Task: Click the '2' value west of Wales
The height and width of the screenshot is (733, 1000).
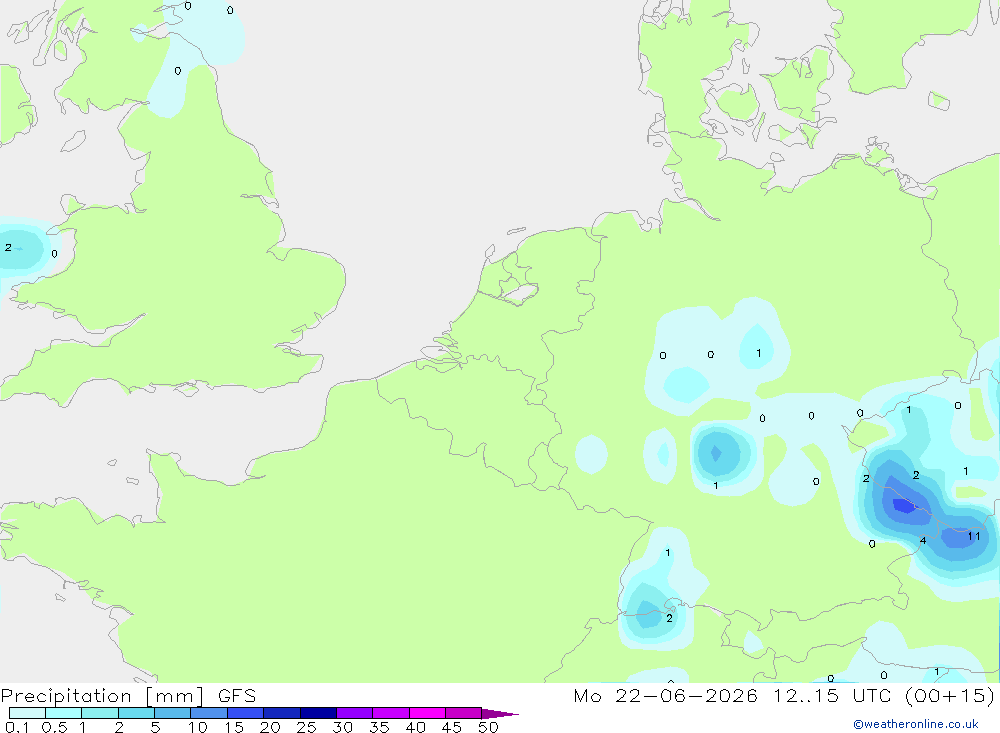Action: coord(8,248)
